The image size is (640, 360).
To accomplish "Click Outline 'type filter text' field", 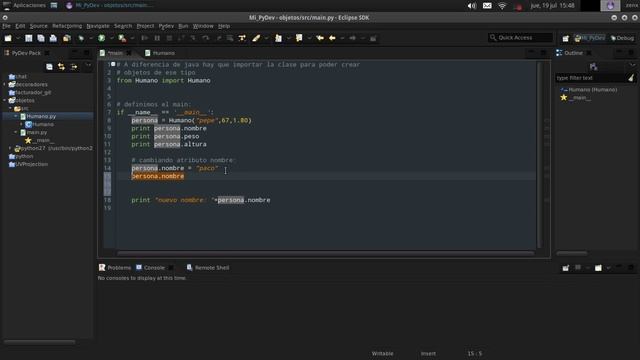I will 591,78.
